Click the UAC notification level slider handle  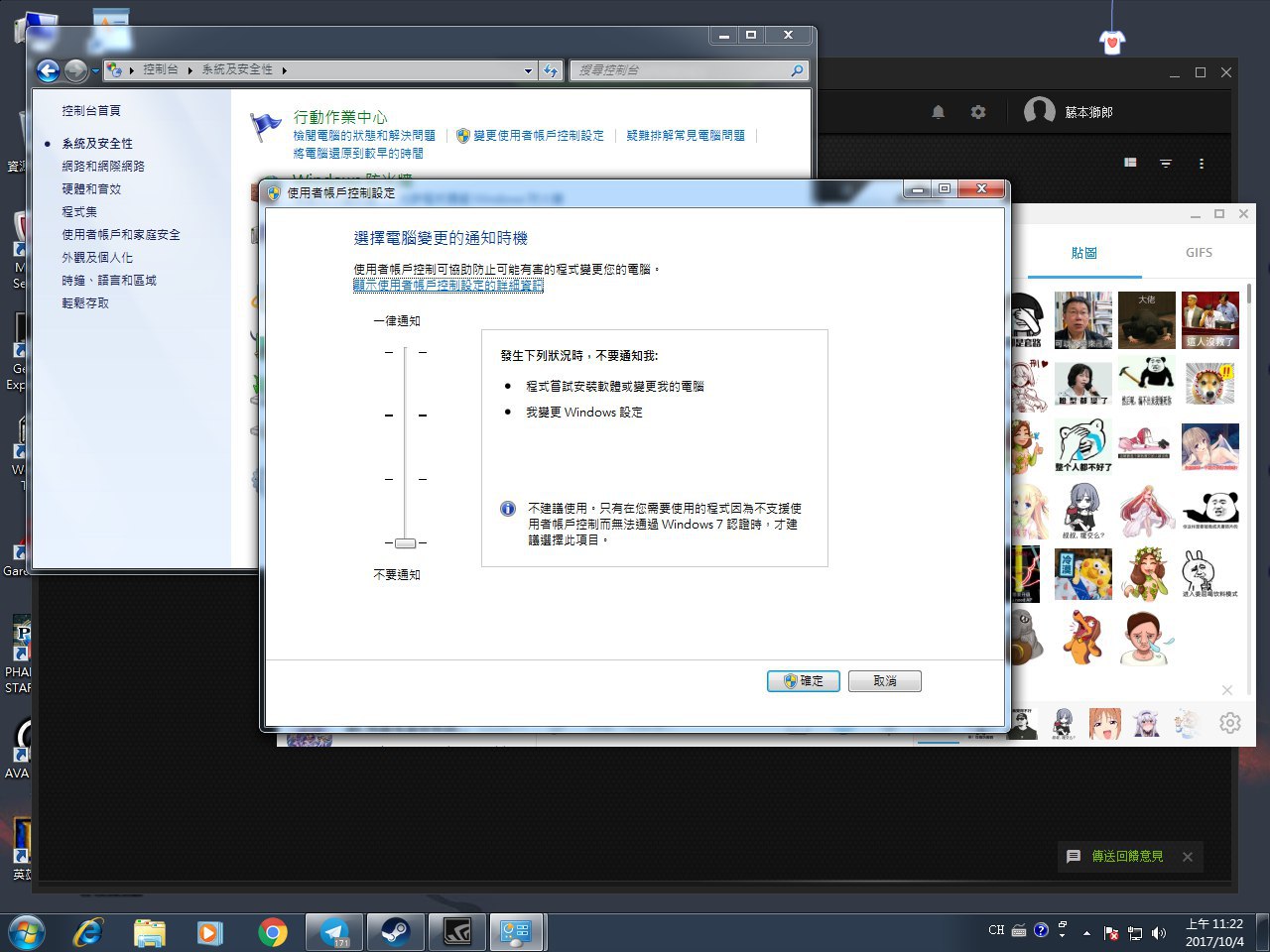pos(405,542)
